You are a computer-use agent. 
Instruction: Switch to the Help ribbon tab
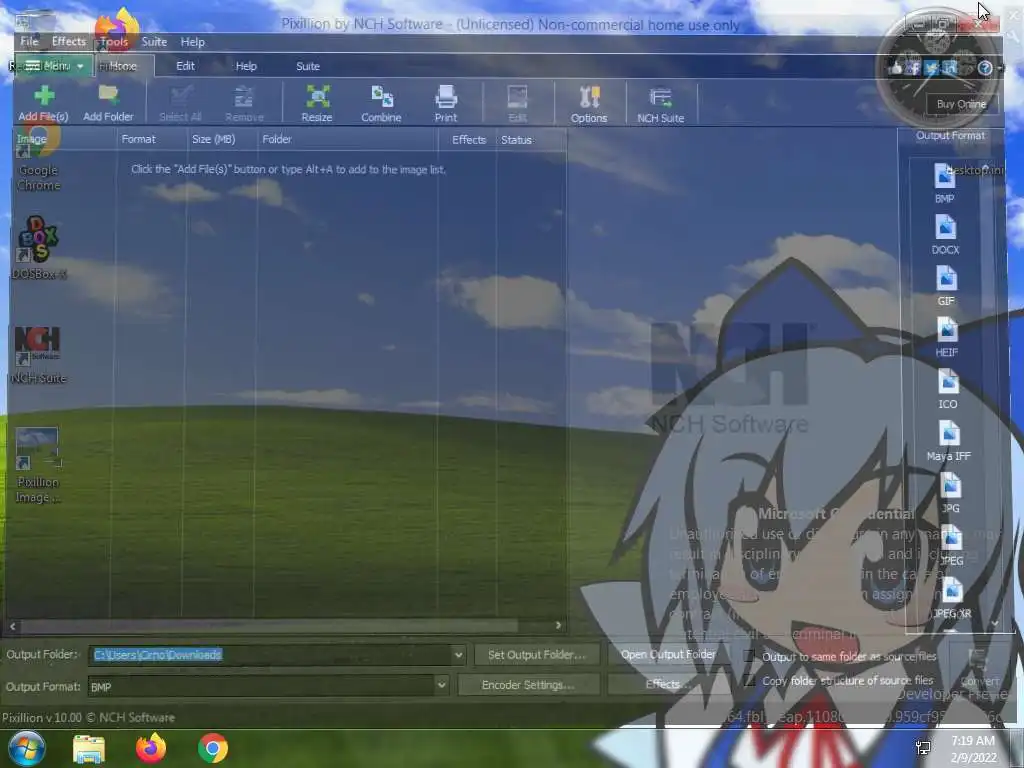[x=246, y=66]
